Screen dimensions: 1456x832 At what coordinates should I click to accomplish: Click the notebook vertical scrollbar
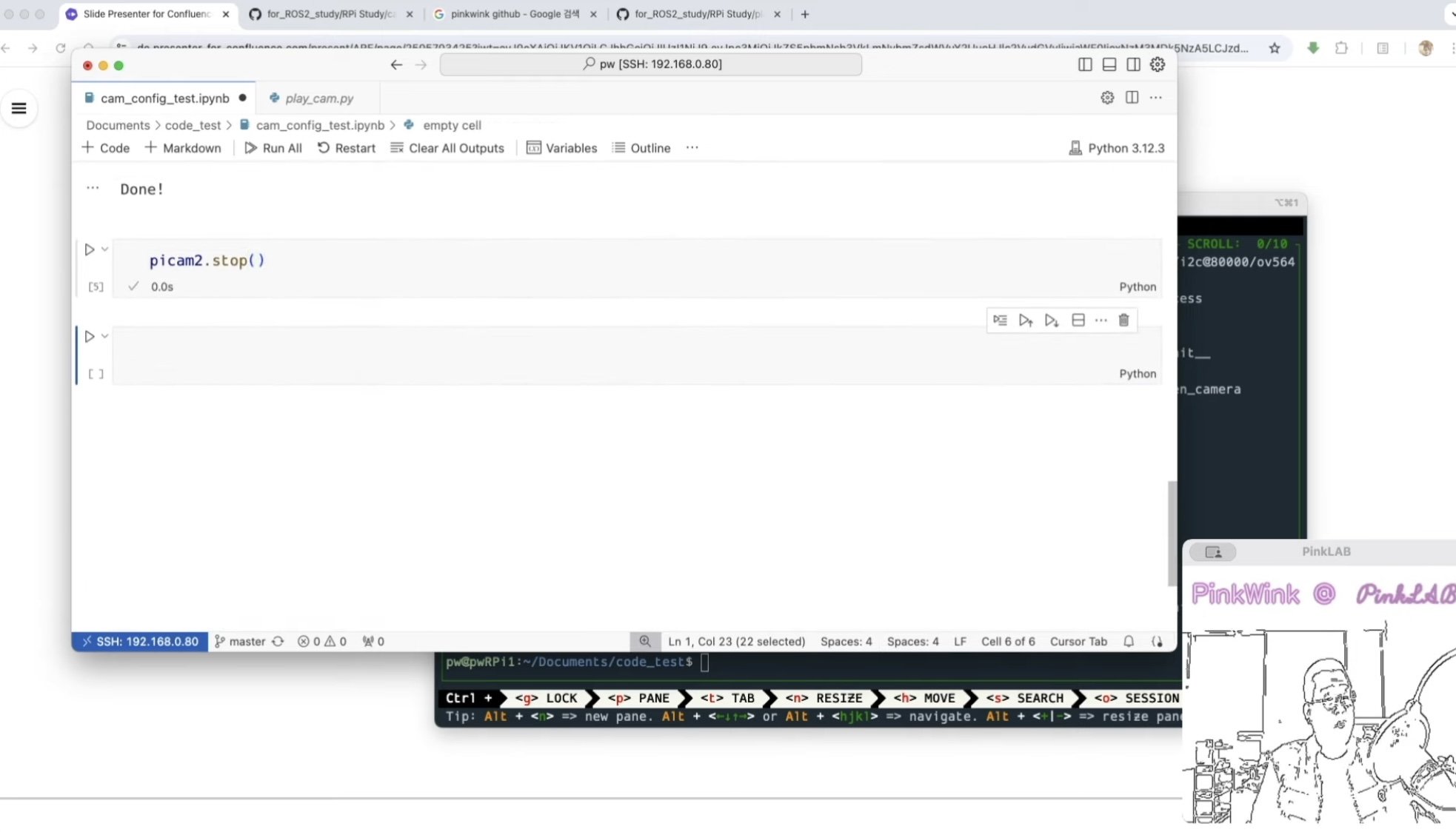pyautogui.click(x=1172, y=533)
